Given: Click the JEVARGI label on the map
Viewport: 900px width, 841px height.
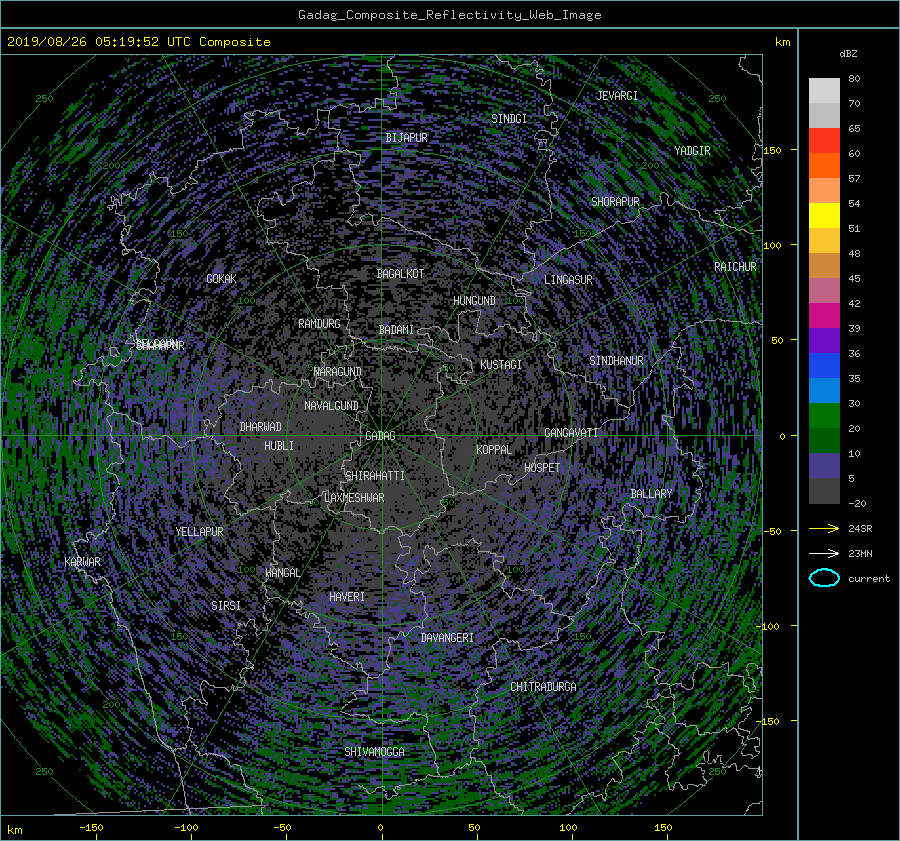Looking at the screenshot, I should tap(616, 96).
